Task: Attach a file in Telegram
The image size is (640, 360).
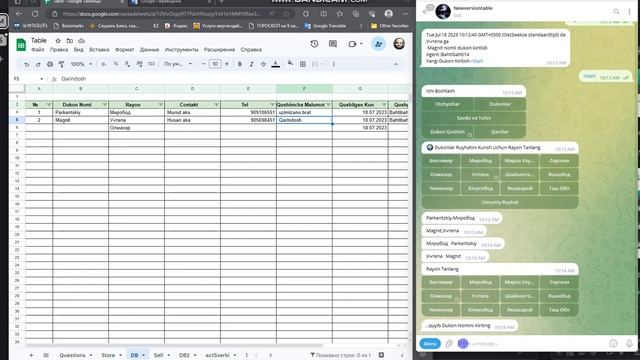Action: [x=449, y=344]
